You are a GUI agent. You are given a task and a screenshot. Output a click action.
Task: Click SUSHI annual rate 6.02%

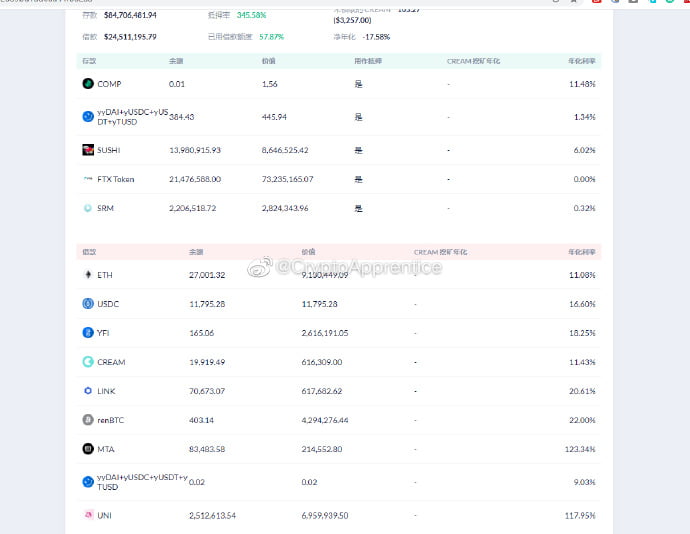[584, 150]
